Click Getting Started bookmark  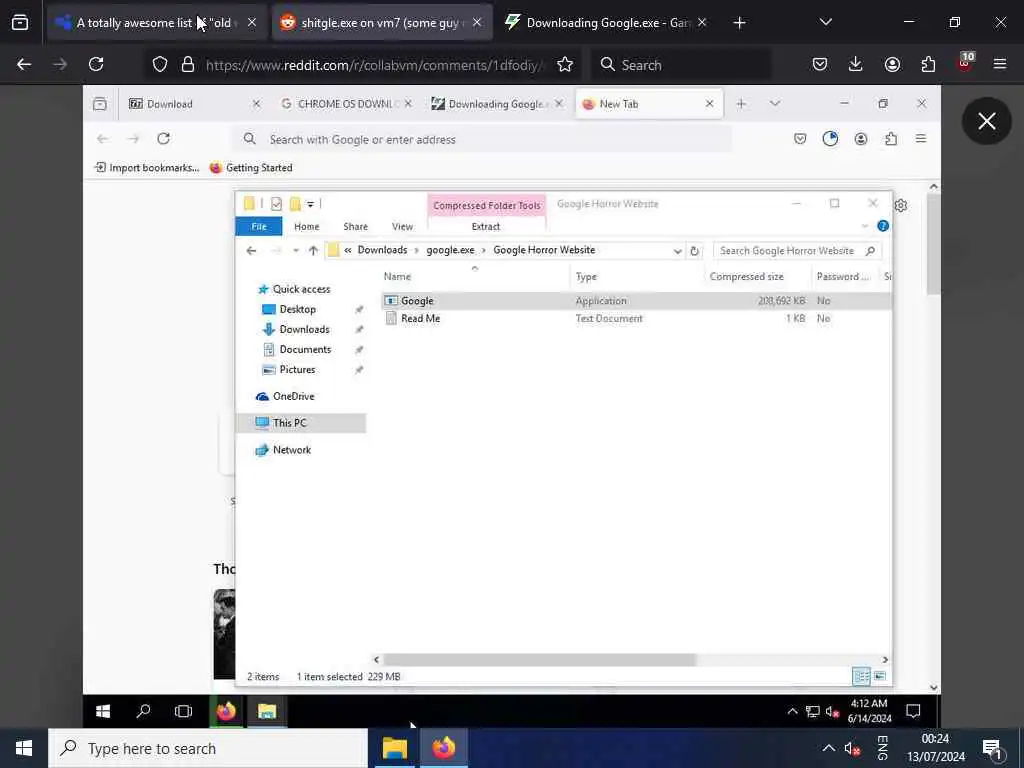point(251,168)
